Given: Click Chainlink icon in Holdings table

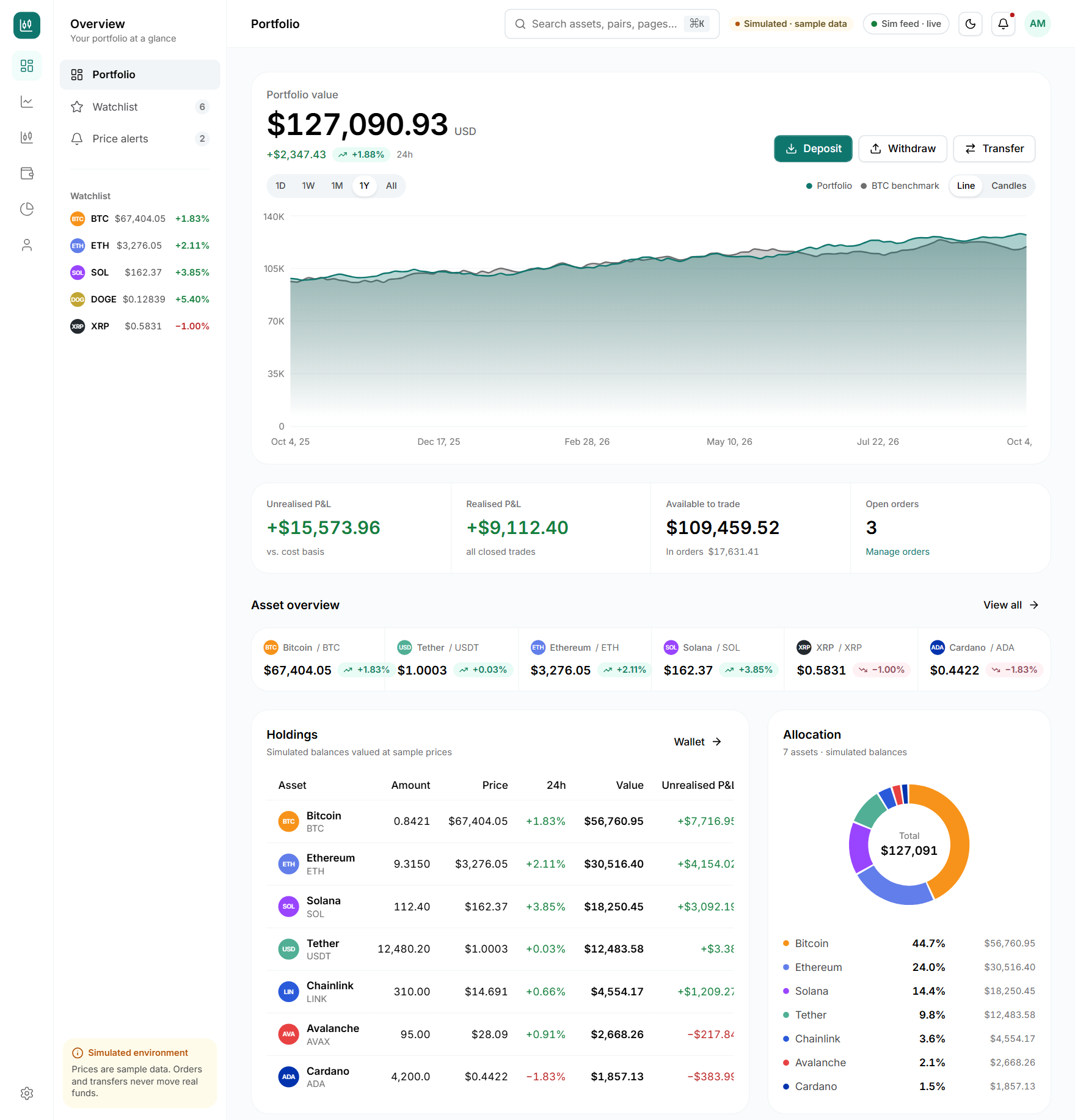Looking at the screenshot, I should point(289,992).
